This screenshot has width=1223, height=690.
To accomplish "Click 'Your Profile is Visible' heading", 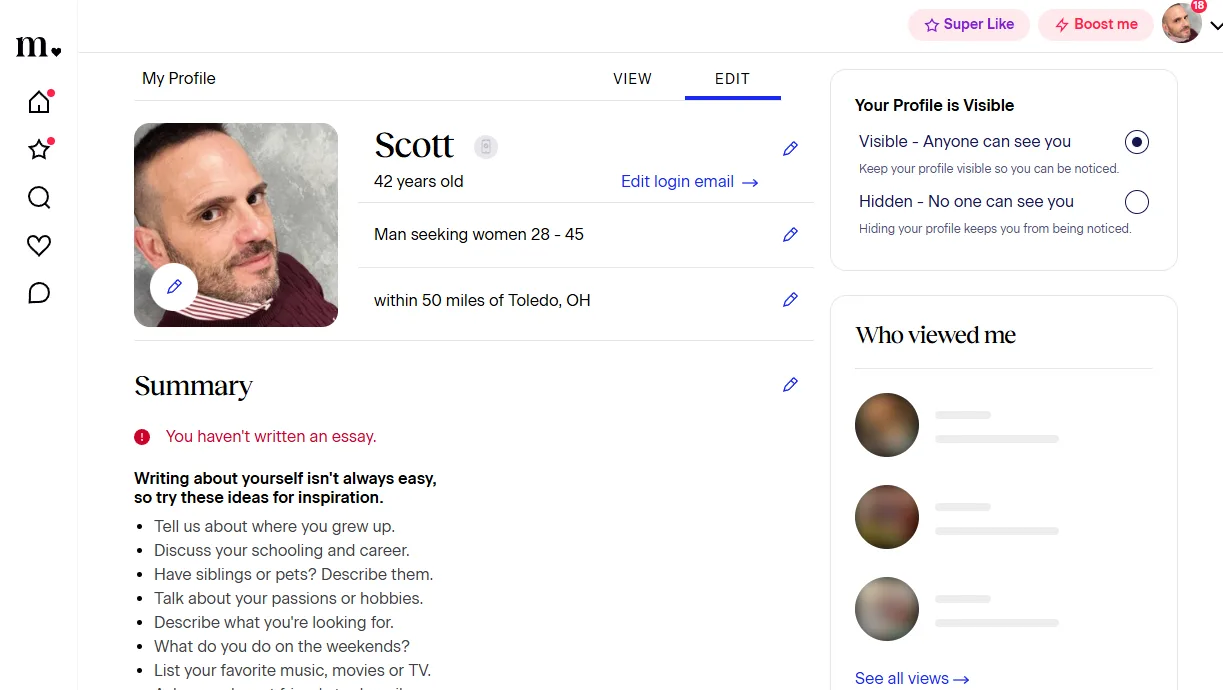I will tap(935, 105).
